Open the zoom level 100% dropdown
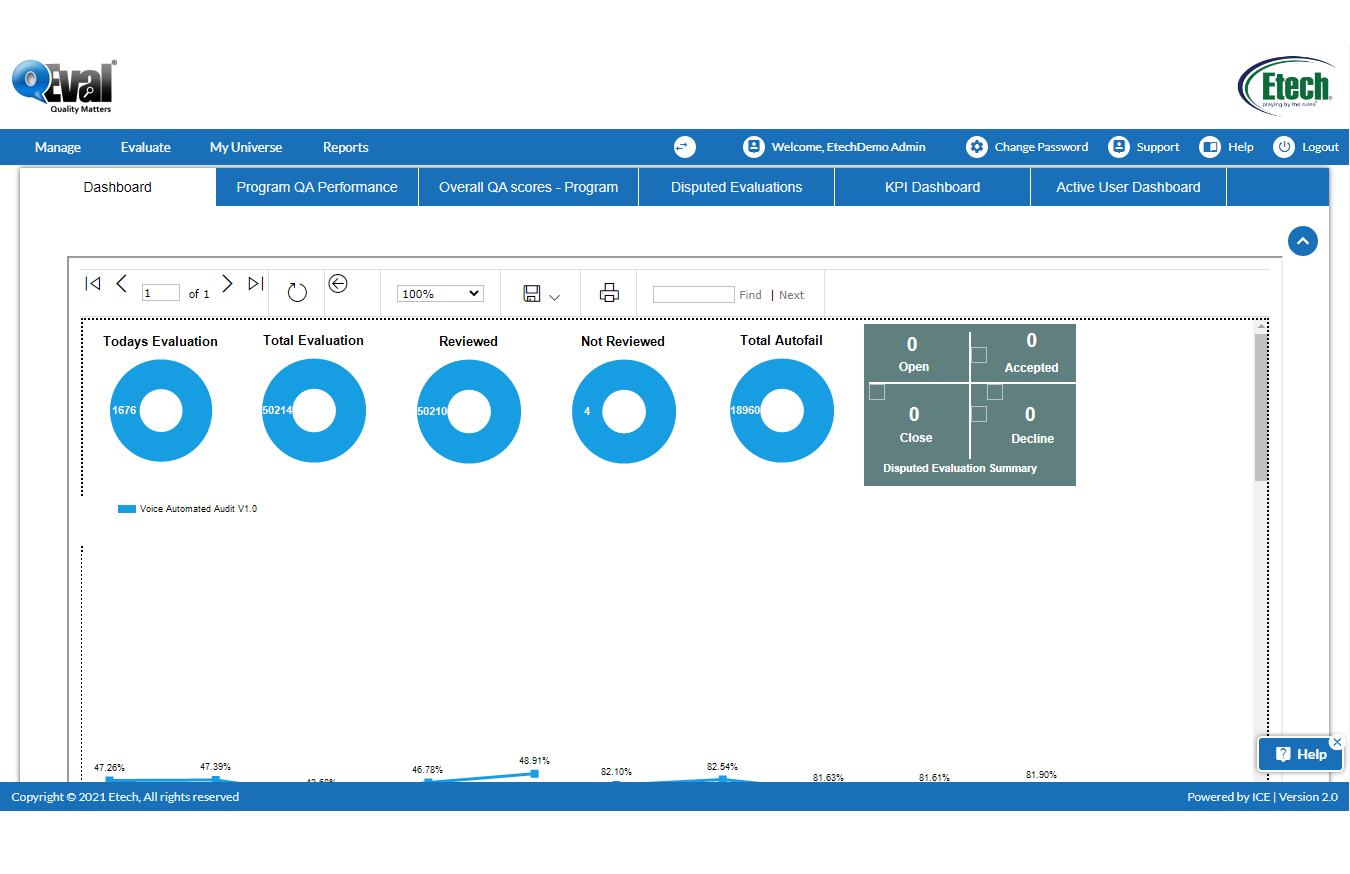The image size is (1350, 874). click(440, 294)
